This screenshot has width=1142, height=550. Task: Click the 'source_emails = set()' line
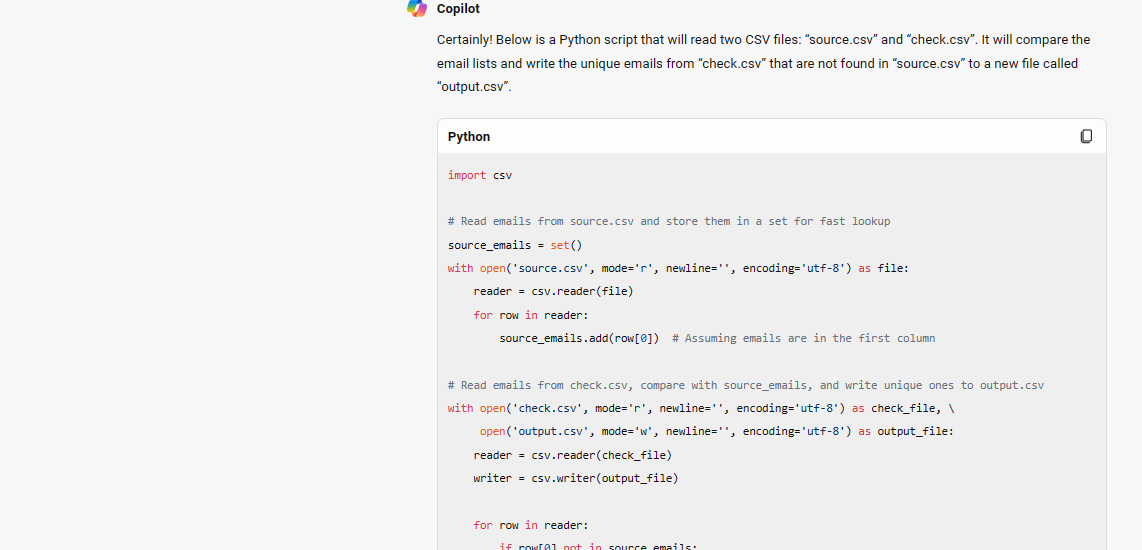[515, 245]
